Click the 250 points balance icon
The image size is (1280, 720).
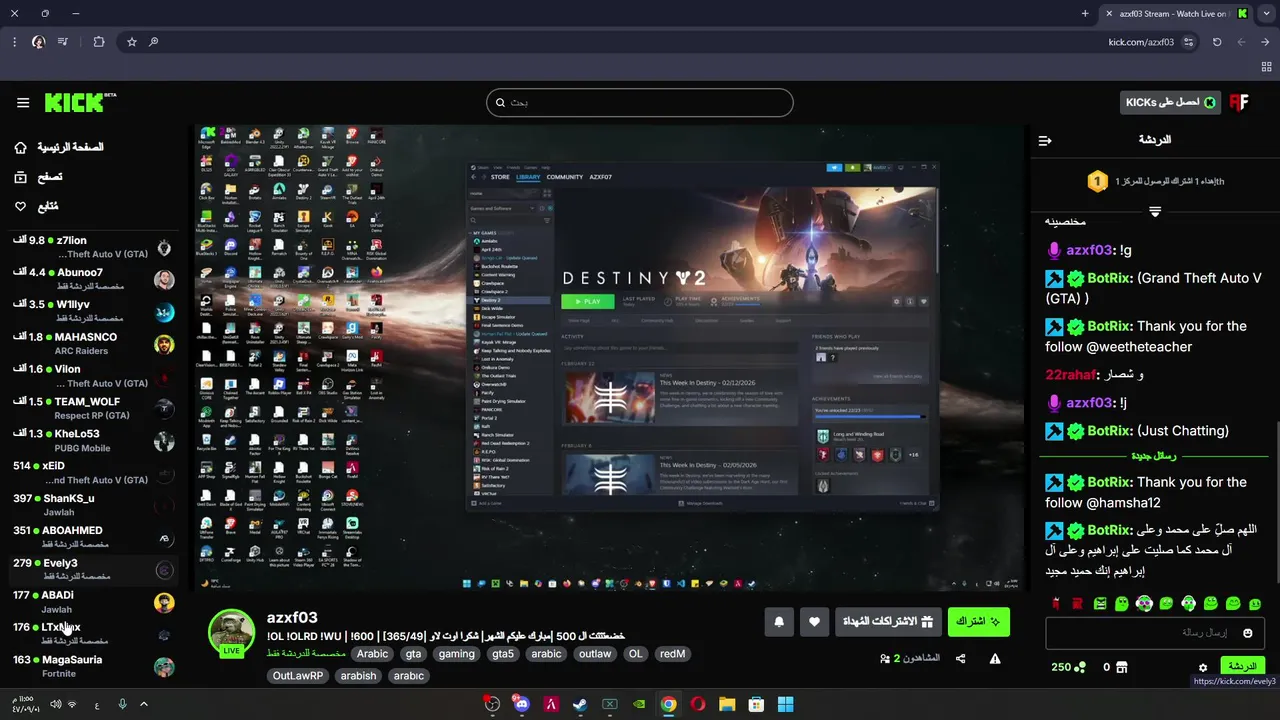[x=1080, y=667]
